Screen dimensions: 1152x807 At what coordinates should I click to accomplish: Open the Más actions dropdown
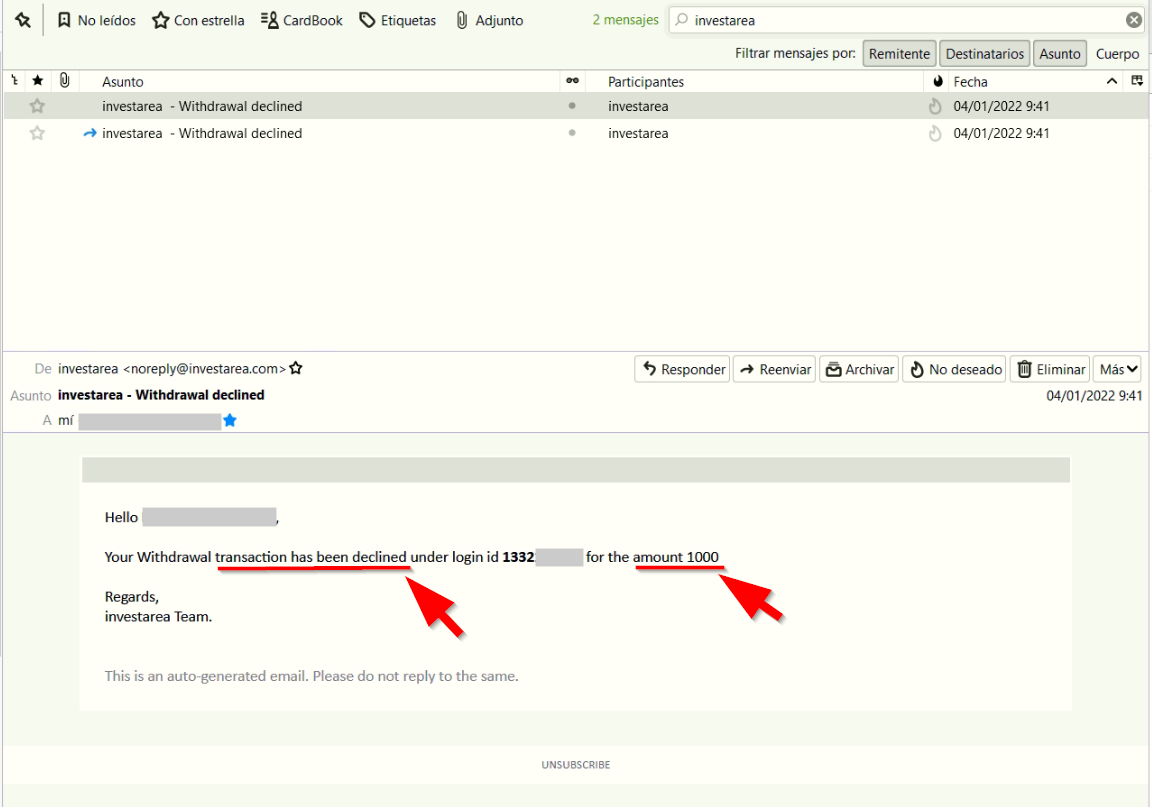coord(1118,369)
